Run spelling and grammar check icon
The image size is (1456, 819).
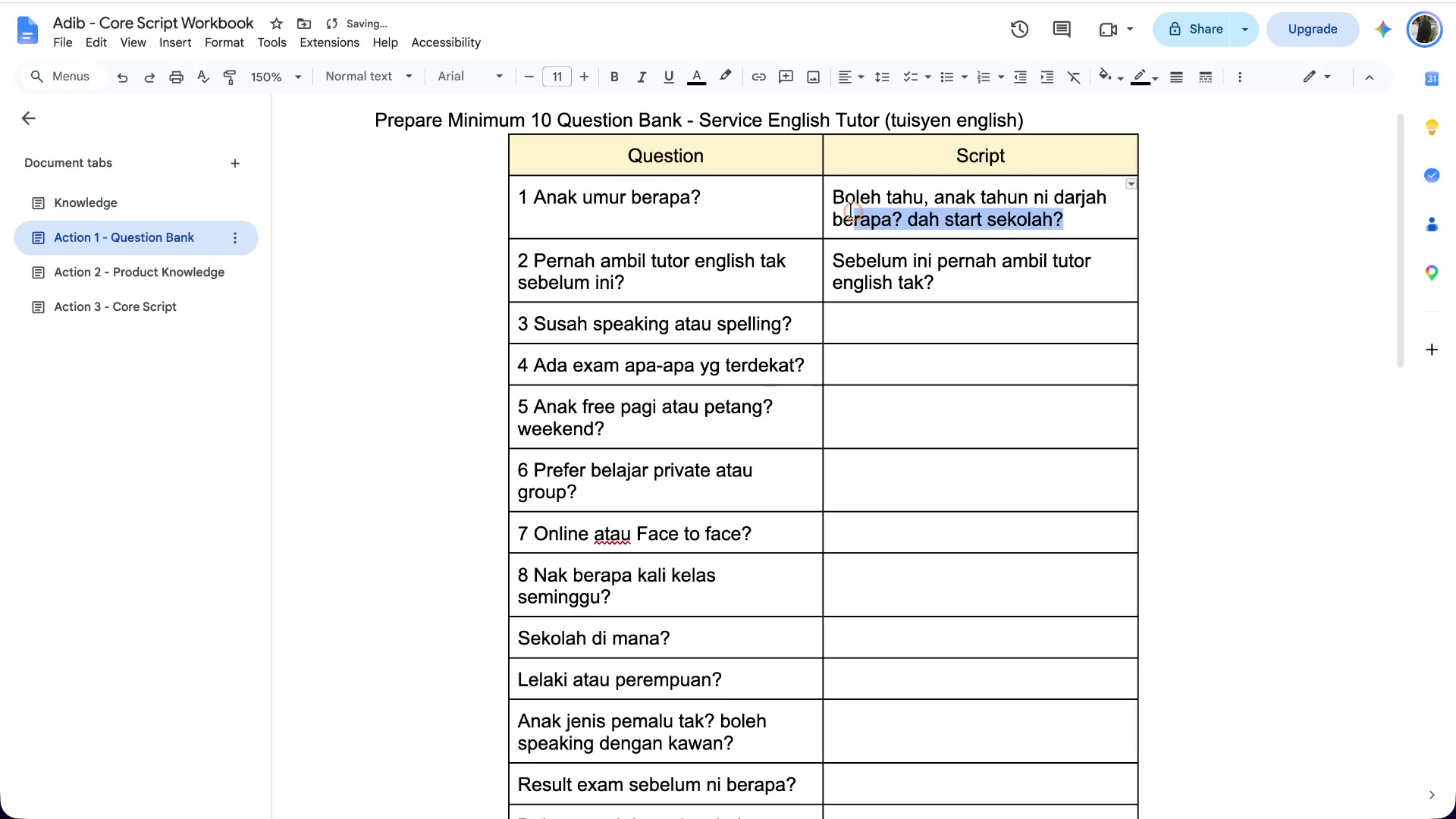pos(202,77)
